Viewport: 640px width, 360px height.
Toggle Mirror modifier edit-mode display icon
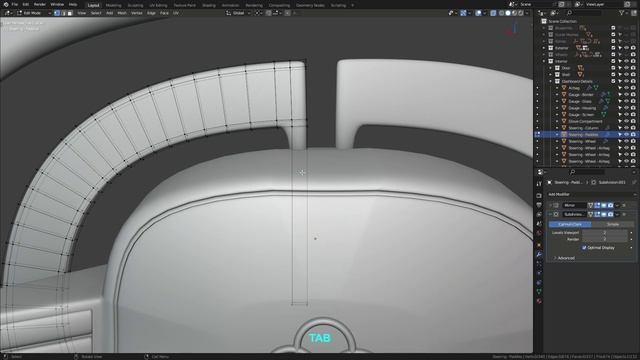pos(597,205)
